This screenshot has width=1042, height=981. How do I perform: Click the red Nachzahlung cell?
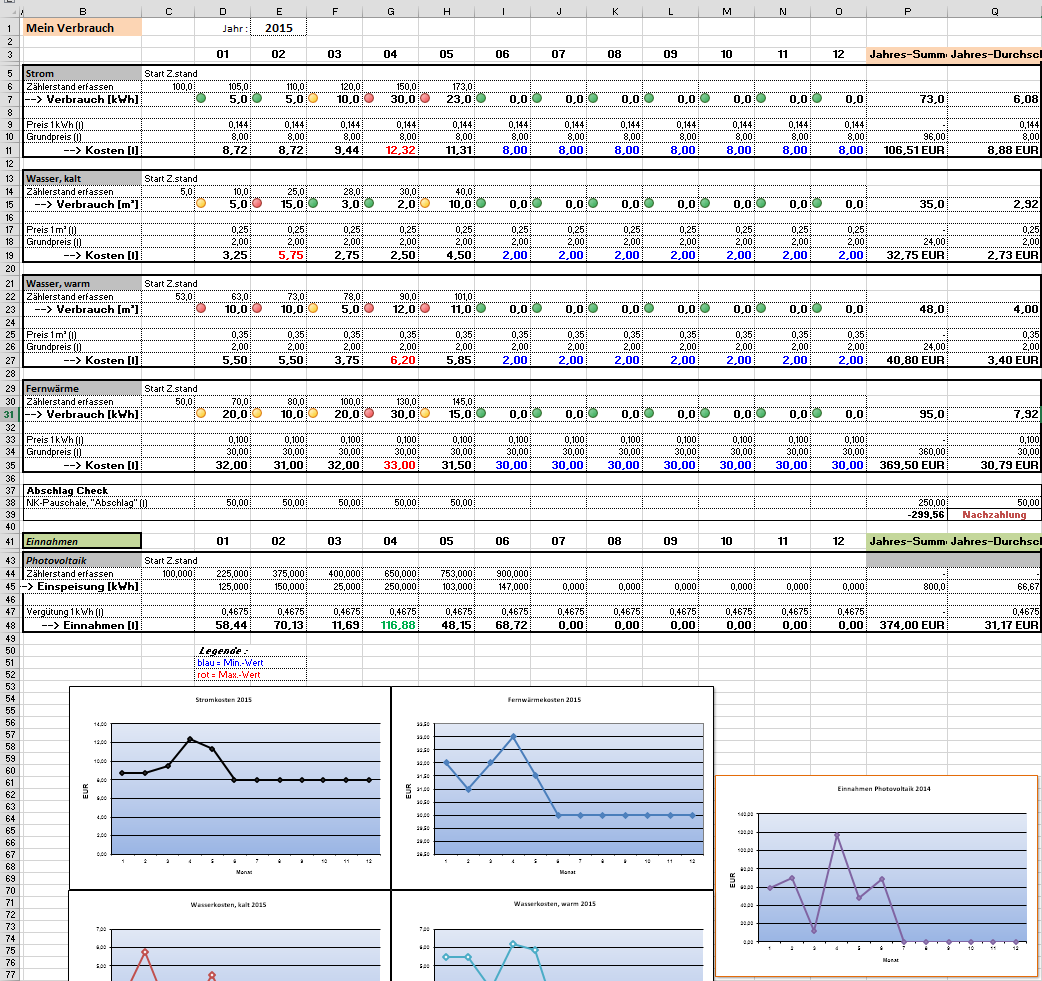(x=994, y=515)
